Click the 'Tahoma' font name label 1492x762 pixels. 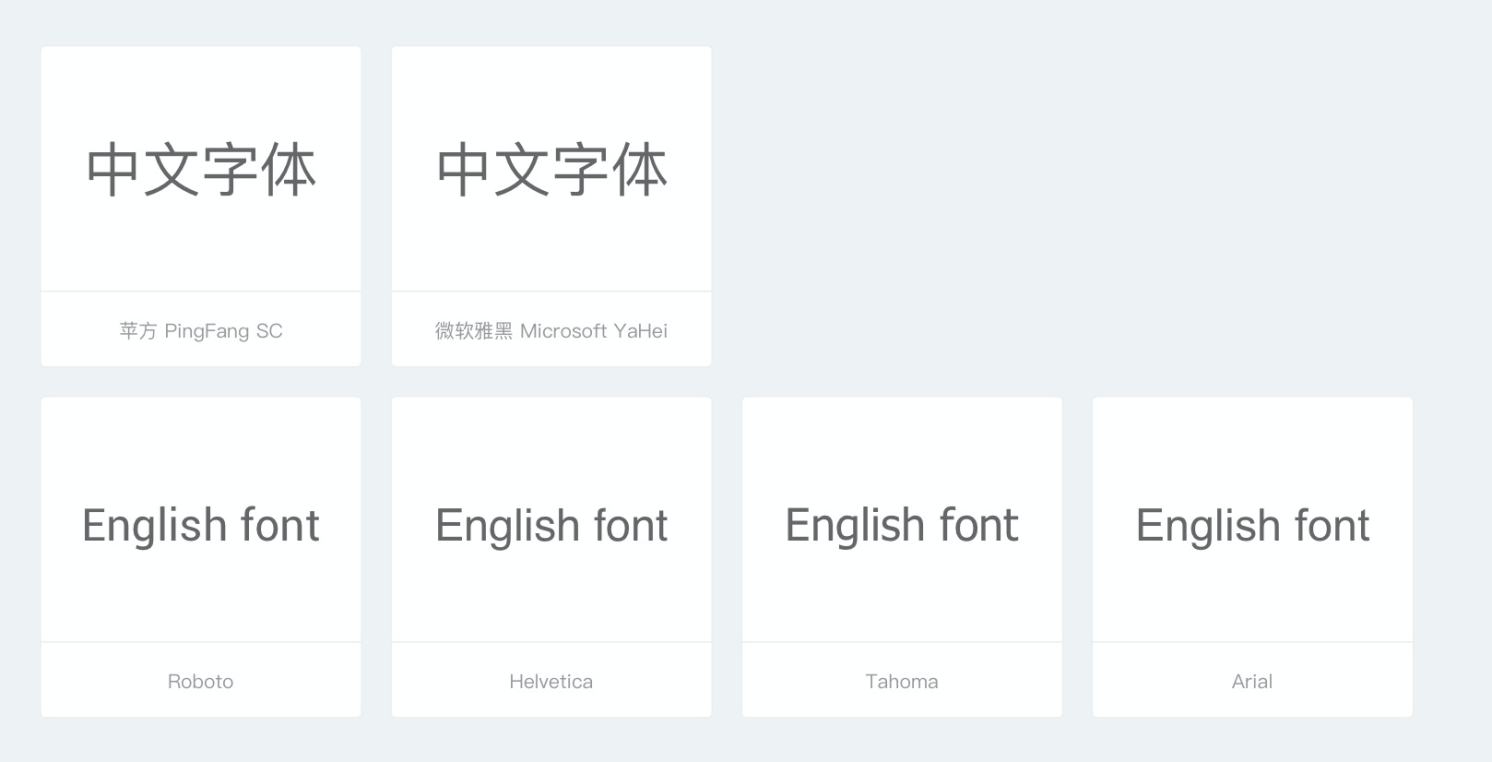pyautogui.click(x=902, y=682)
